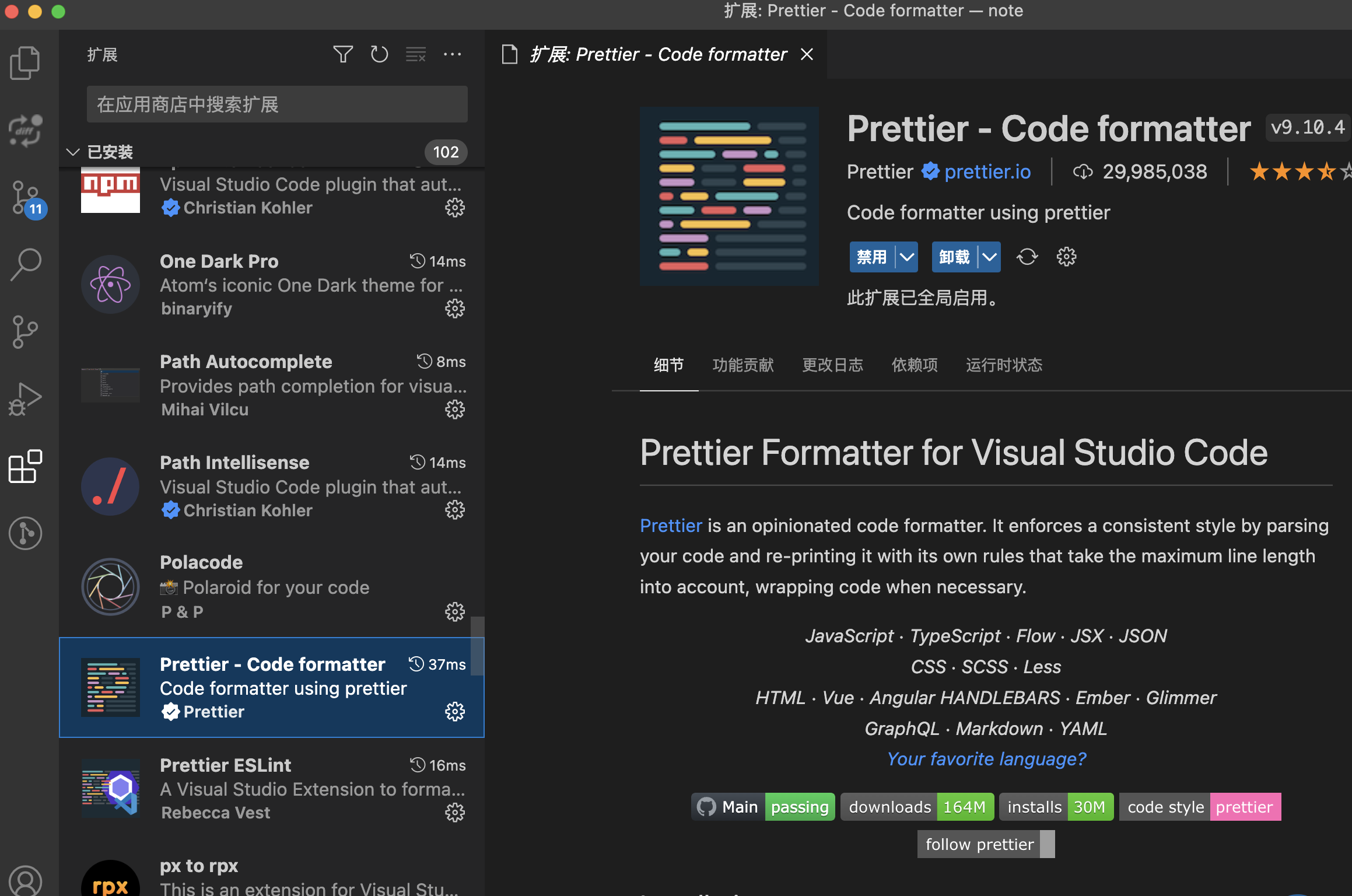The image size is (1352, 896).
Task: Switch to the 运行时状态 runtime status tab
Action: pos(1004,365)
